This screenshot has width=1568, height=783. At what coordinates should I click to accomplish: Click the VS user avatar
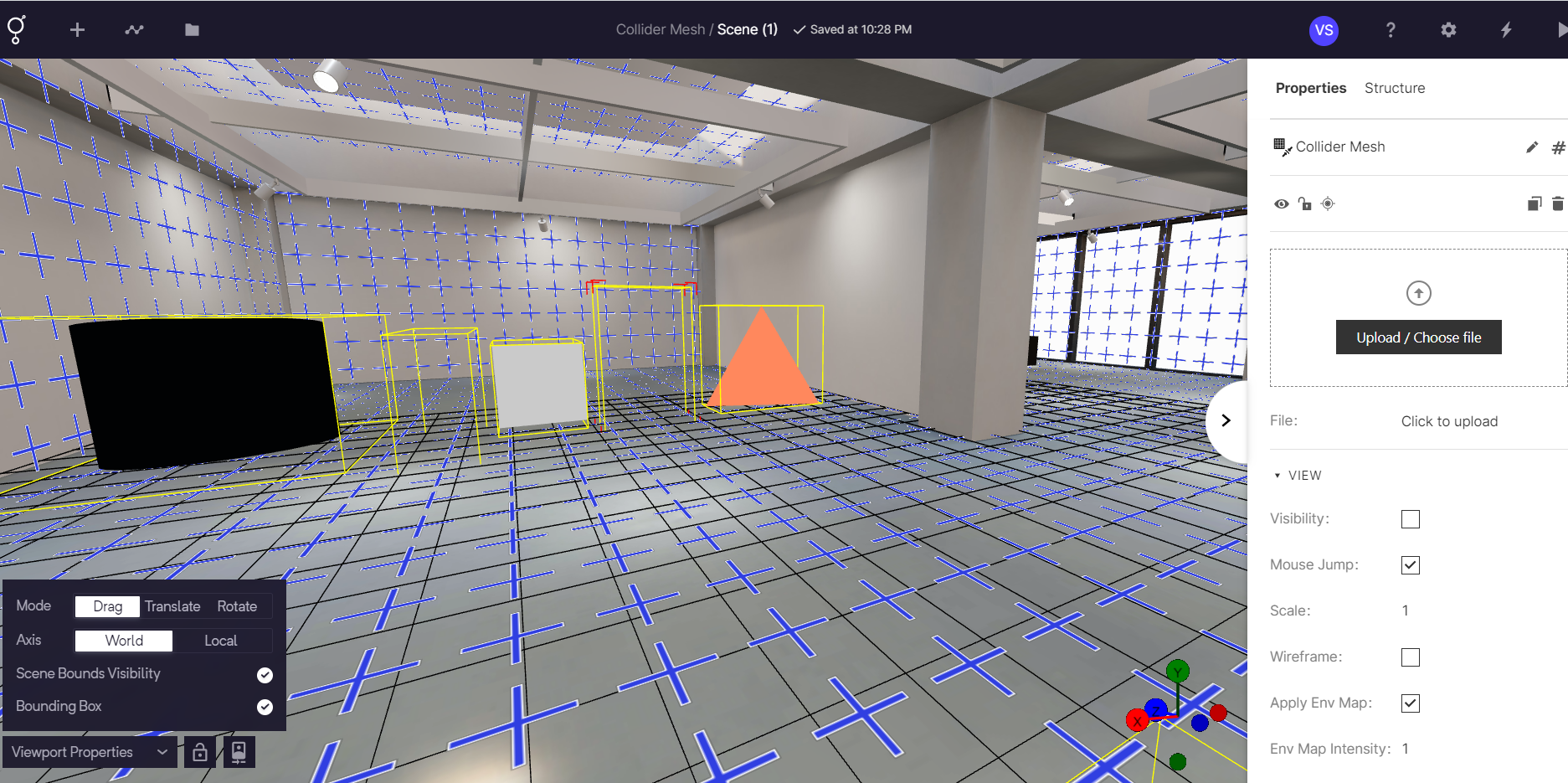click(x=1324, y=30)
